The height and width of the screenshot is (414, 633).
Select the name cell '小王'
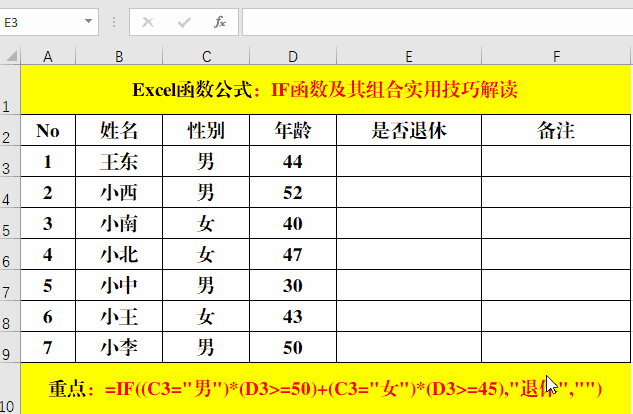point(119,316)
